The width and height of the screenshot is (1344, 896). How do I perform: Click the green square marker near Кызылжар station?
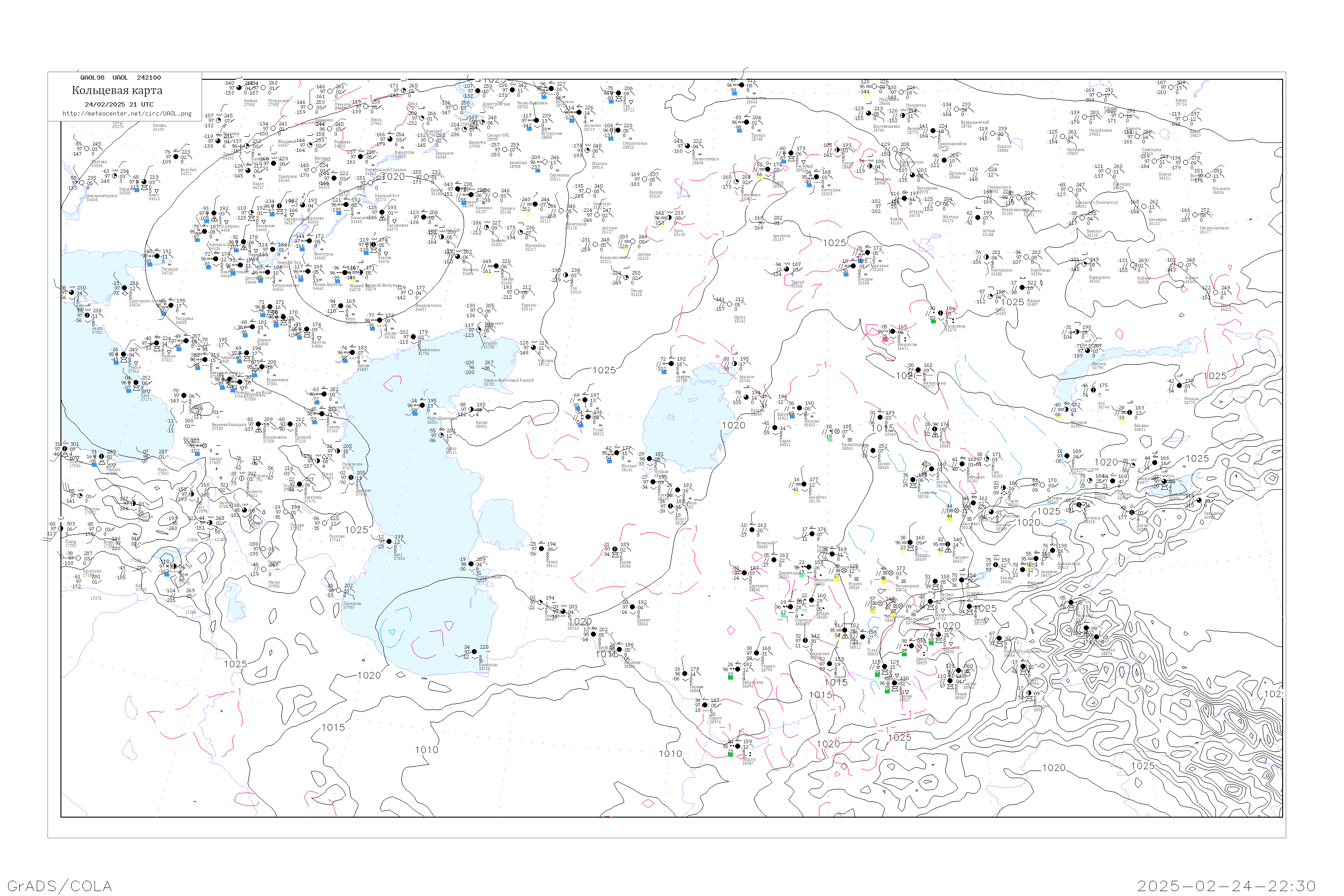point(933,321)
